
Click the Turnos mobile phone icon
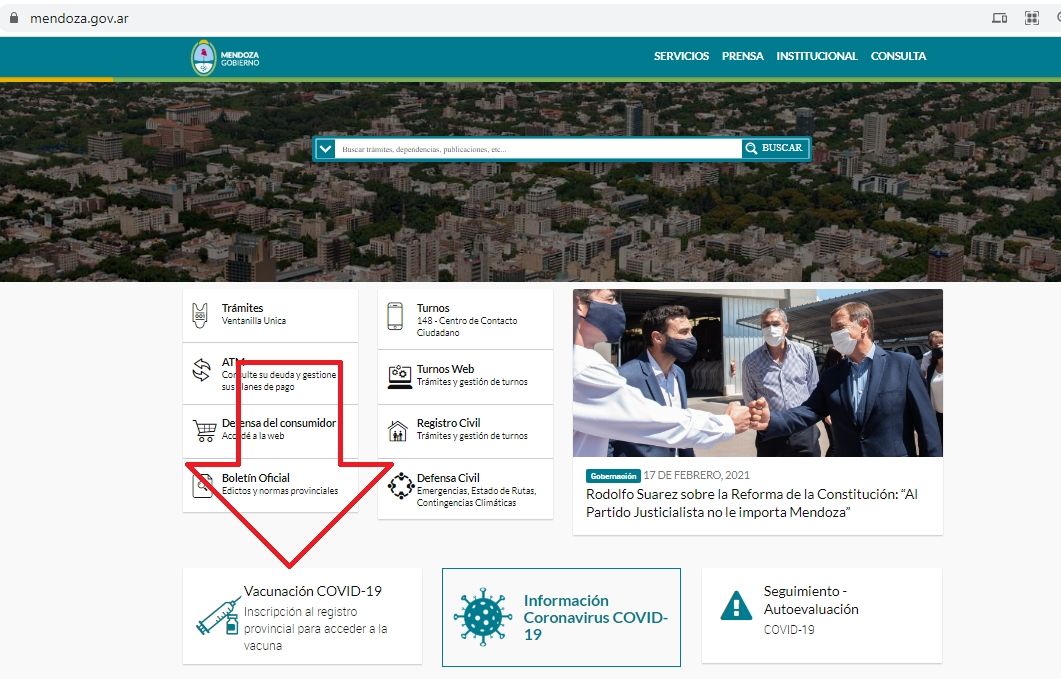pyautogui.click(x=396, y=315)
